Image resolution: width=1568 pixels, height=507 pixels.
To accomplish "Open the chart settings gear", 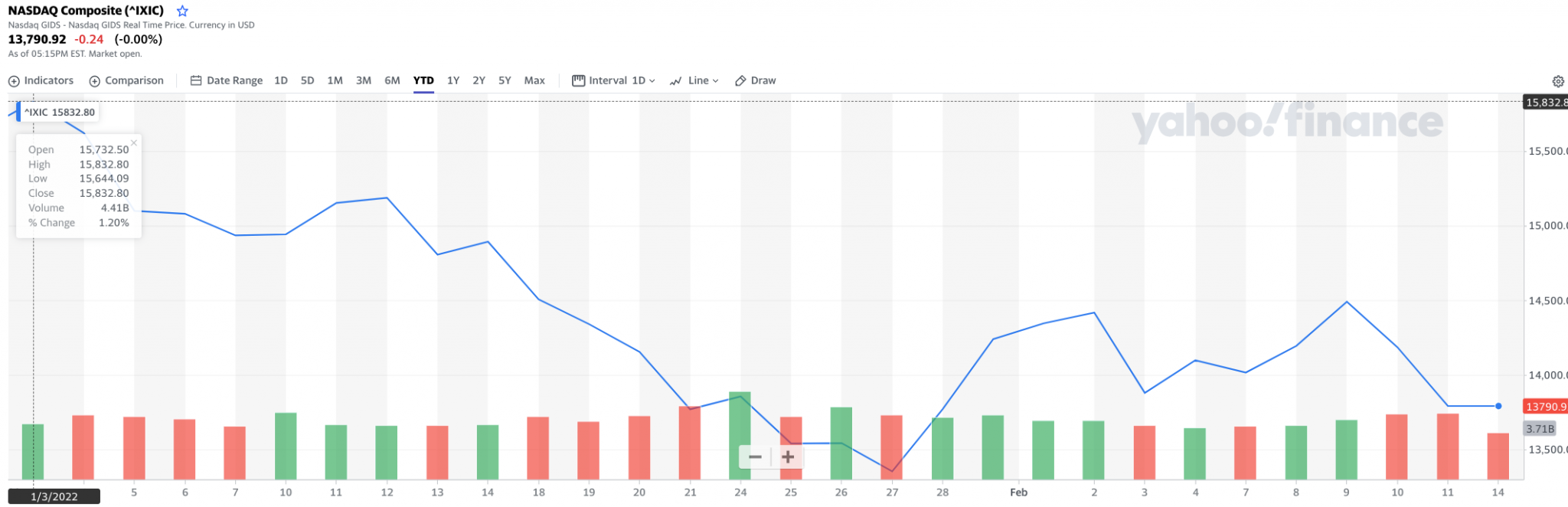I will coord(1558,81).
